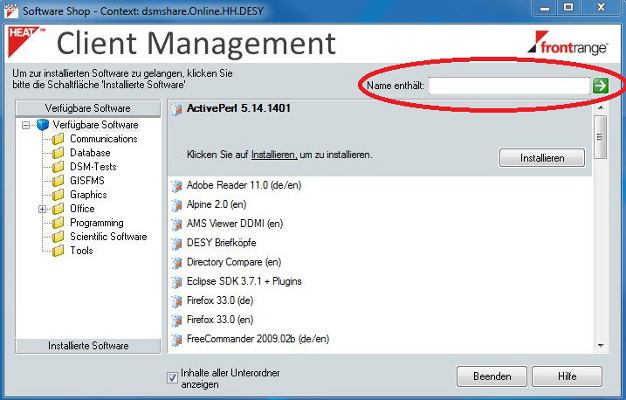
Task: Click the Firefox 33.0 (en) package icon
Action: pyautogui.click(x=176, y=320)
